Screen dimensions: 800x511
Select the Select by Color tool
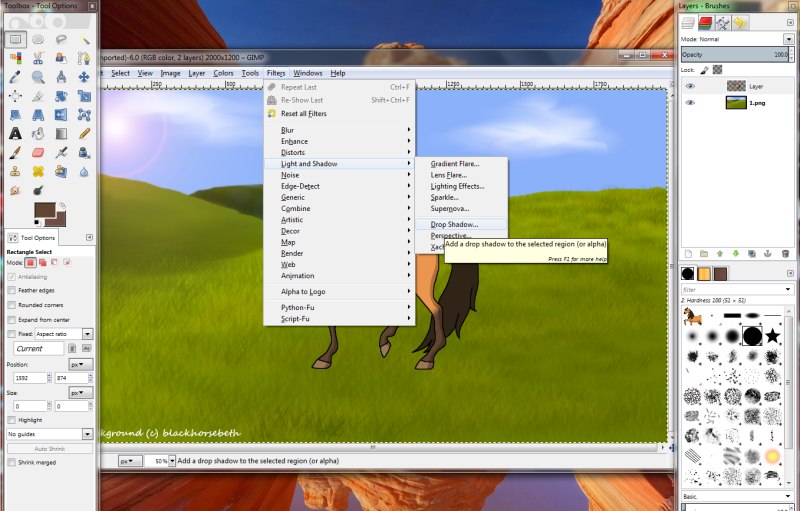tap(15, 58)
